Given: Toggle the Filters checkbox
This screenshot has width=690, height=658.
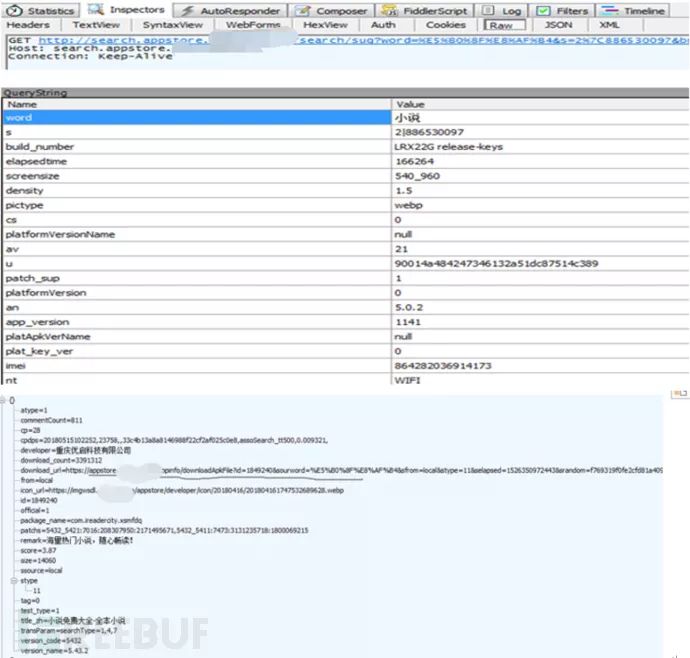Looking at the screenshot, I should coord(543,10).
